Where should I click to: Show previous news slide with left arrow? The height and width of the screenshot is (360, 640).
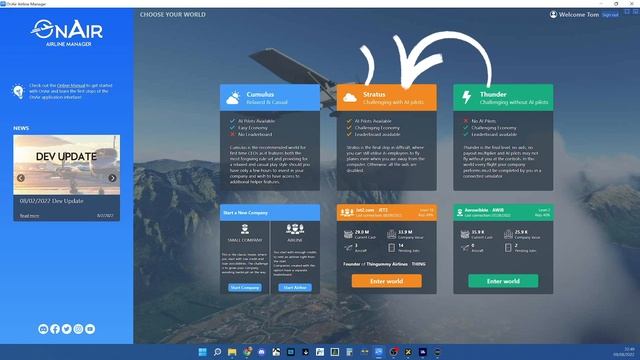21,178
